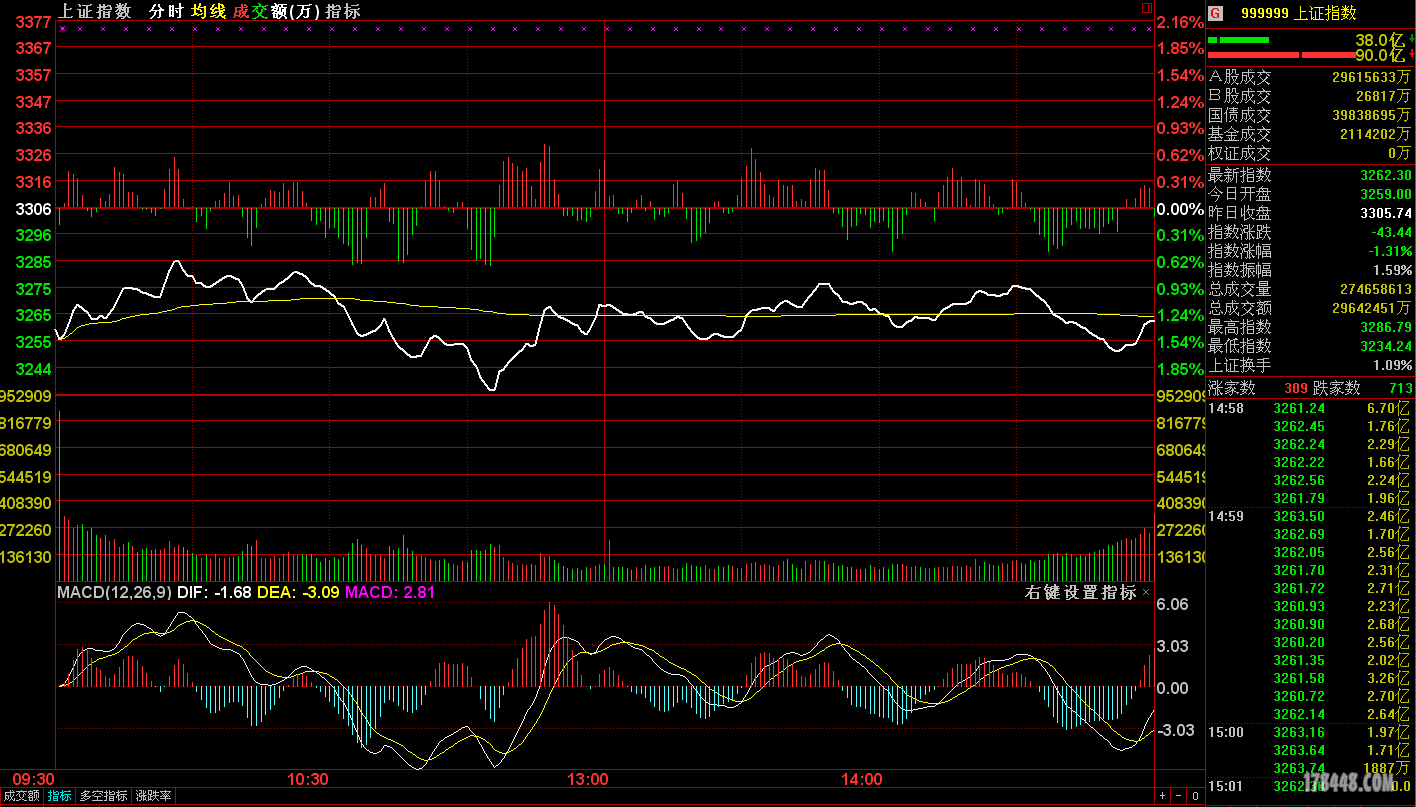The image size is (1416, 807).
Task: Click the red down arrow beside 90.0亿
Action: (x=1411, y=55)
